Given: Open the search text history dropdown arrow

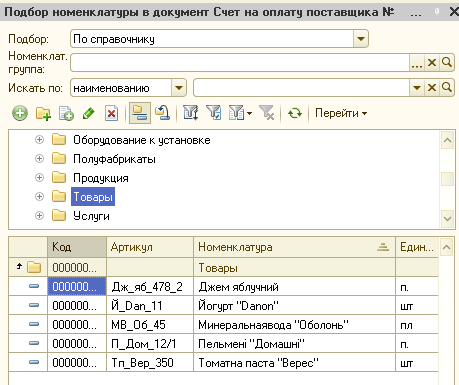Looking at the screenshot, I should pos(417,88).
